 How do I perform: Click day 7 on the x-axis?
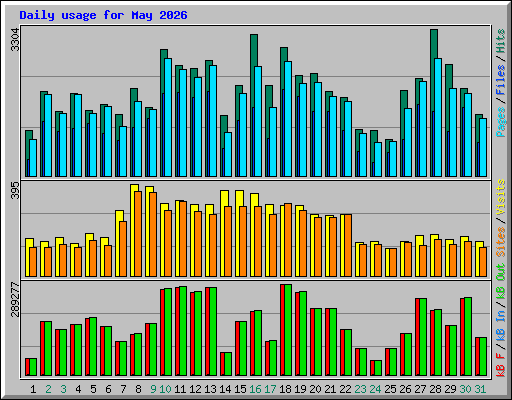point(123,389)
